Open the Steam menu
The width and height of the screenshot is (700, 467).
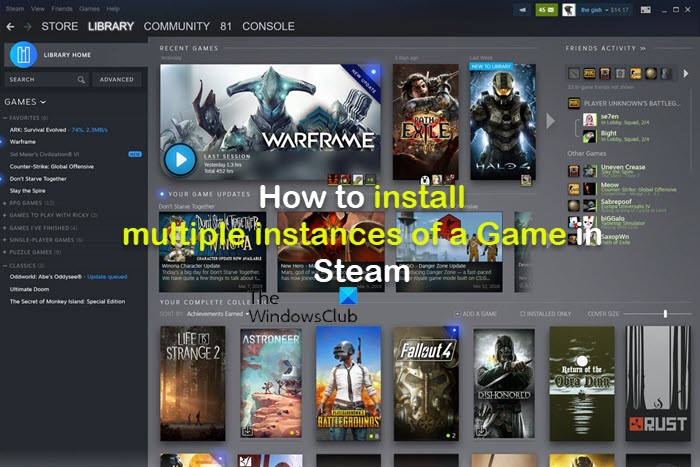pos(15,8)
